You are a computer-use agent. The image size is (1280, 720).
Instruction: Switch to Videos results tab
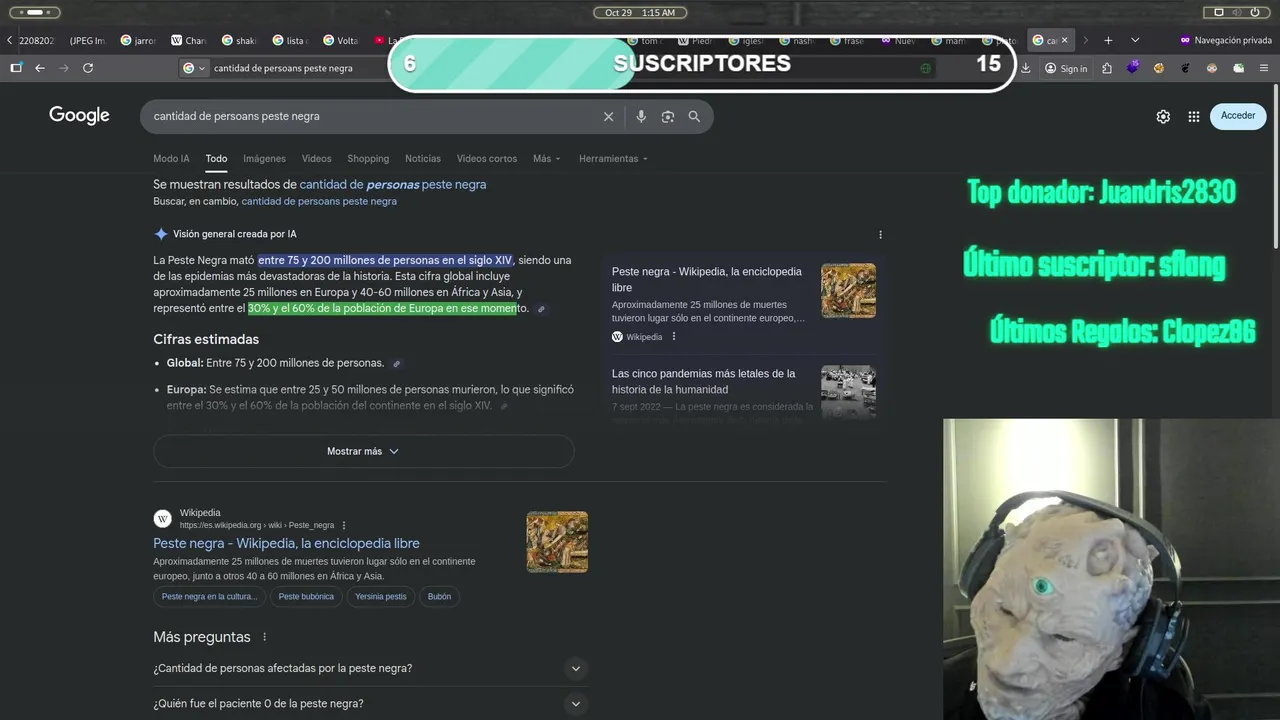click(x=316, y=159)
